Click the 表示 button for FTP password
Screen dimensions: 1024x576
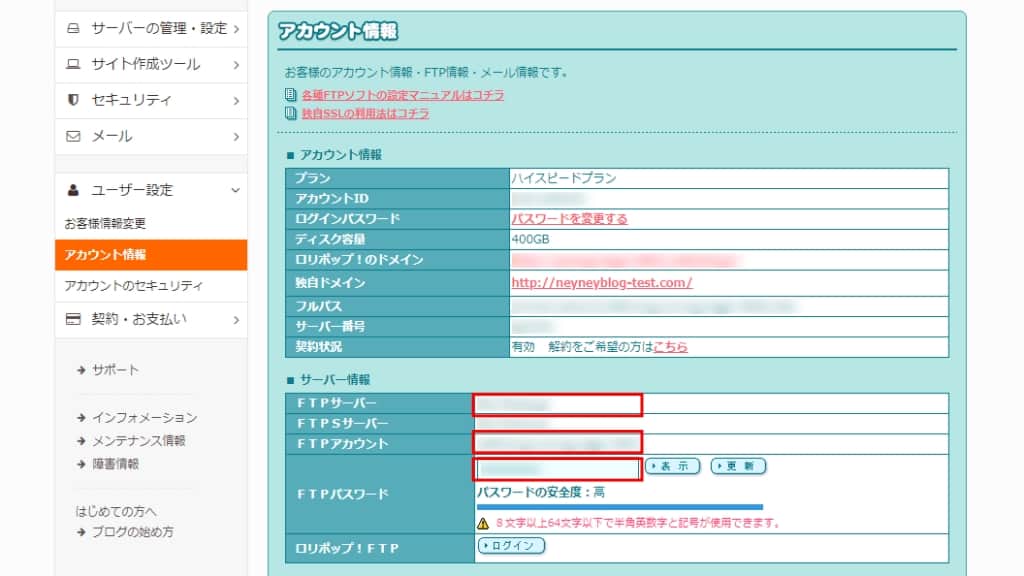(672, 466)
